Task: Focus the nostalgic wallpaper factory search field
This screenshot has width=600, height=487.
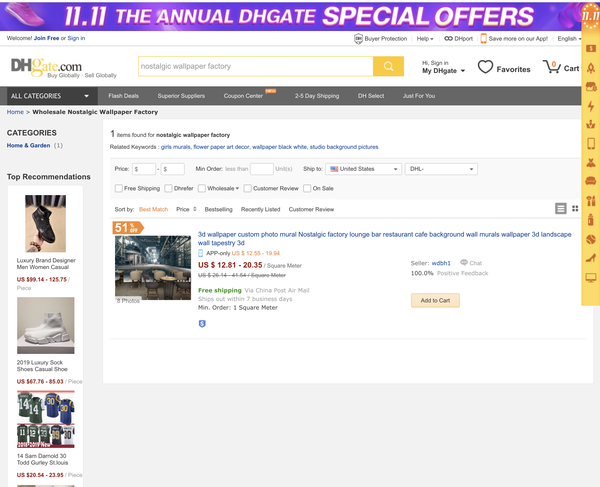Action: click(256, 66)
